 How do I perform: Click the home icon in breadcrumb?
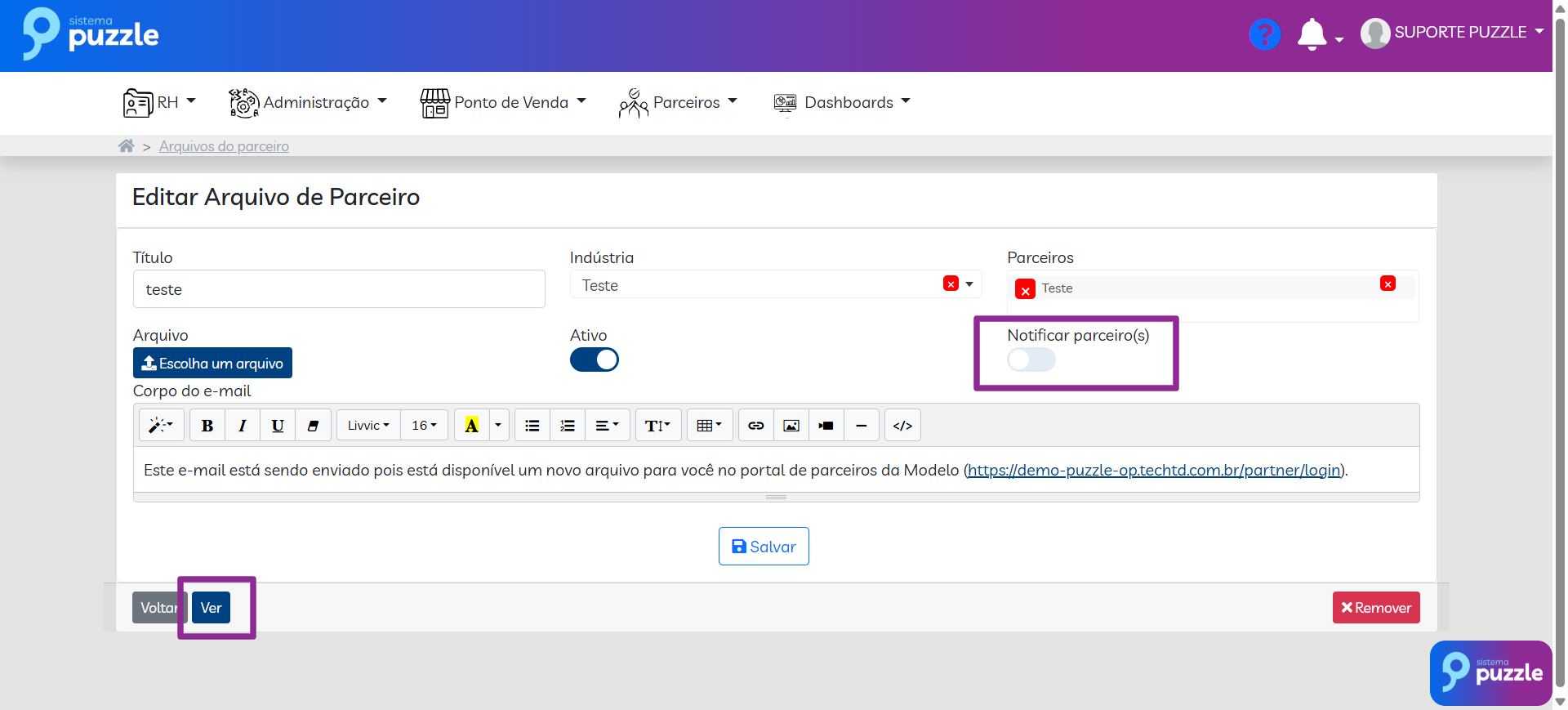pyautogui.click(x=126, y=146)
